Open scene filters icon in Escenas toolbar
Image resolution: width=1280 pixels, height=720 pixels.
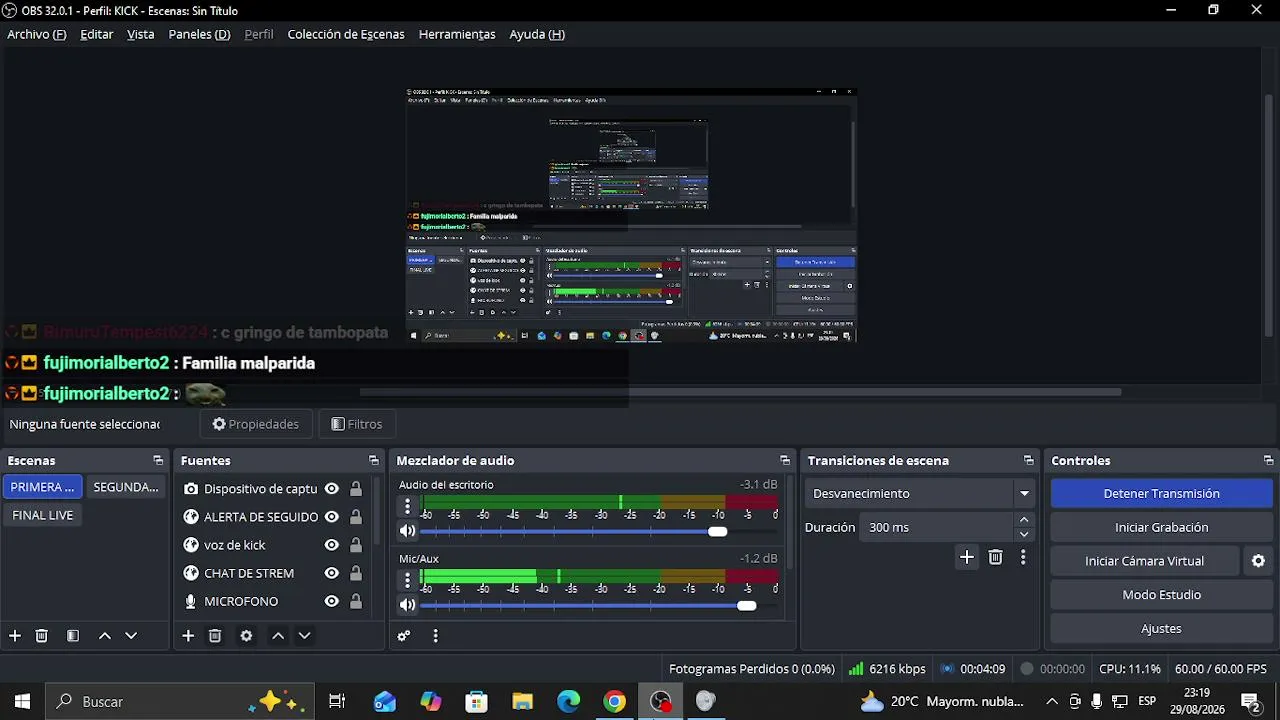pos(73,636)
